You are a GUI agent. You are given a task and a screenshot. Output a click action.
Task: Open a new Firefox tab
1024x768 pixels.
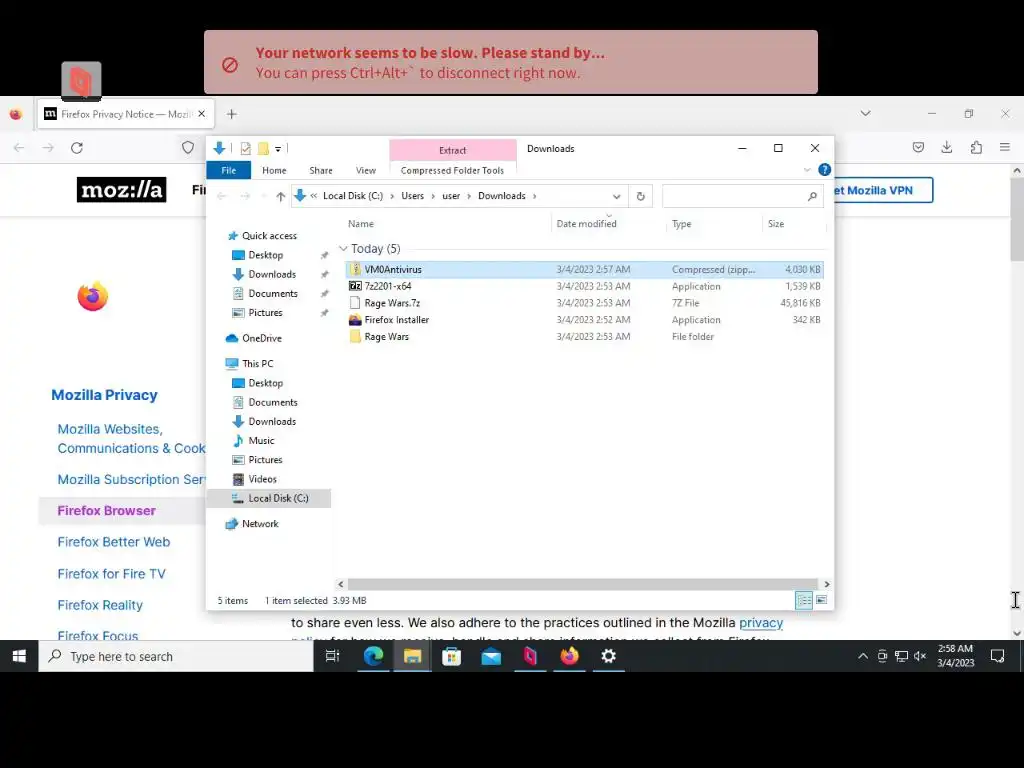231,114
